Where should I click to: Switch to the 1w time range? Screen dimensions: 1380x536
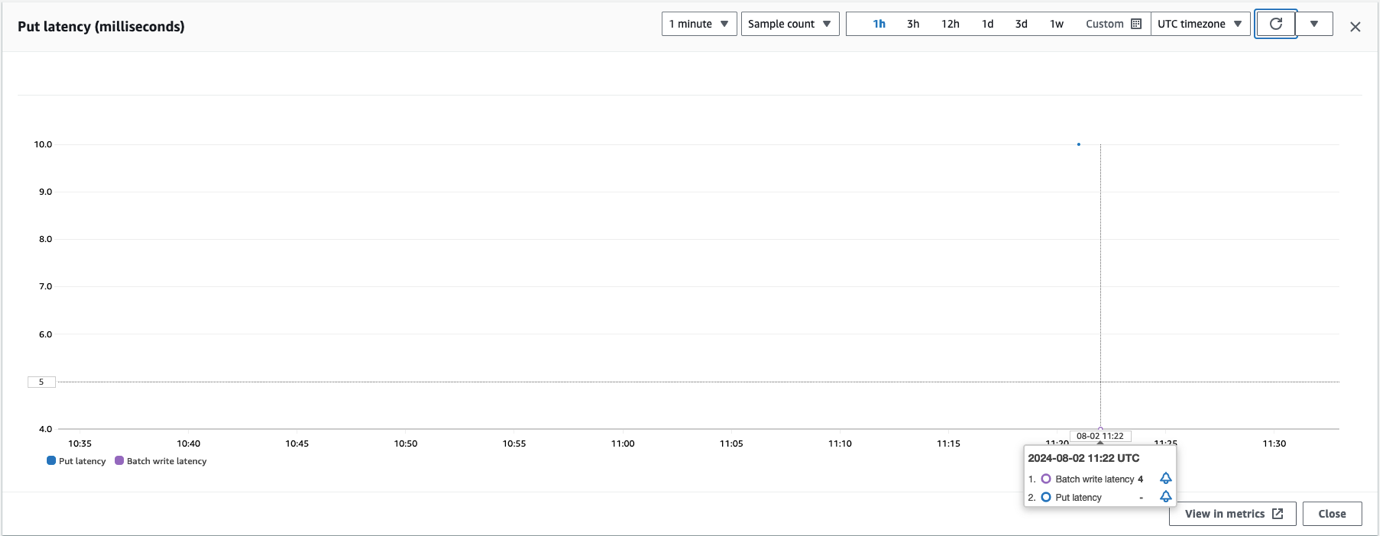1056,24
